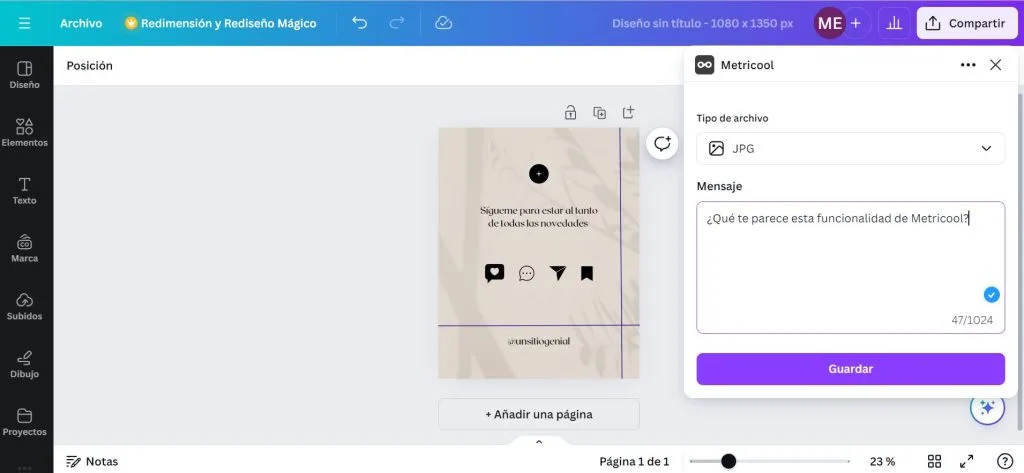The image size is (1024, 473).
Task: Open Redimensión y Rediseño Mágico menu
Action: [x=220, y=23]
